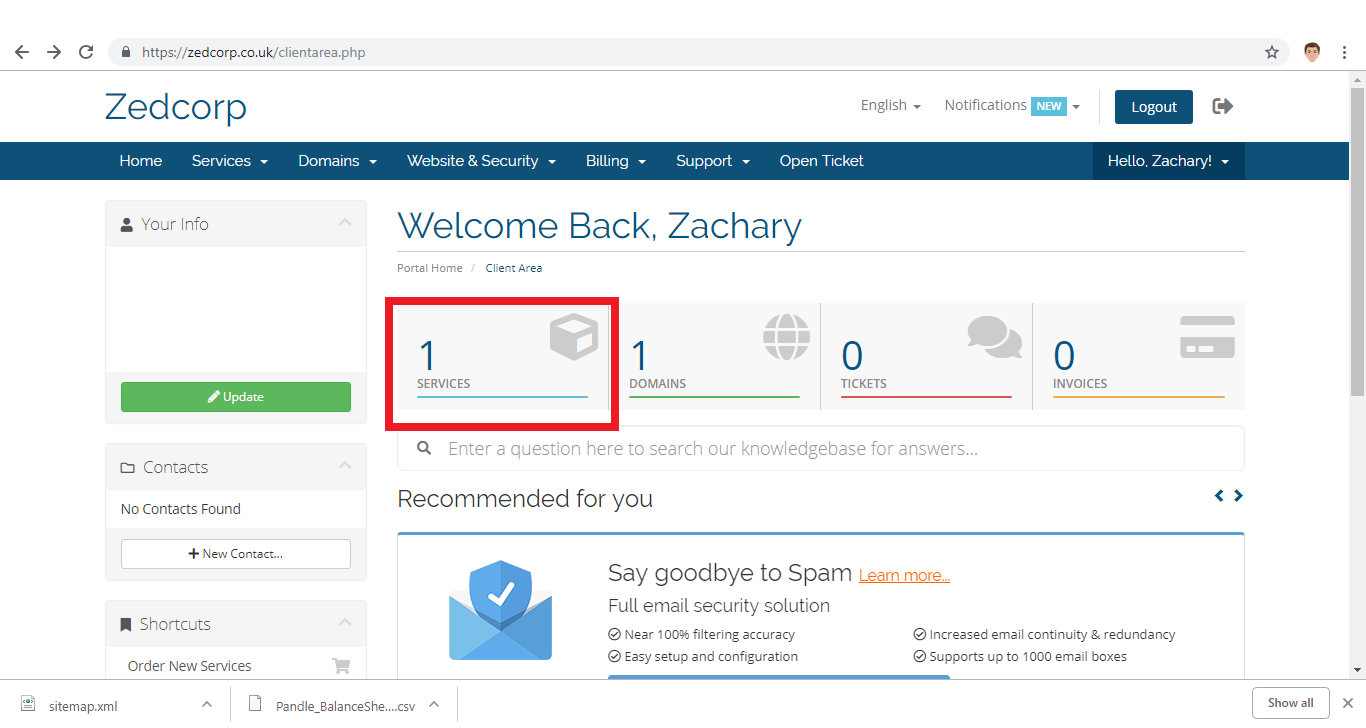1366x728 pixels.
Task: Click the Logout button
Action: tap(1154, 107)
